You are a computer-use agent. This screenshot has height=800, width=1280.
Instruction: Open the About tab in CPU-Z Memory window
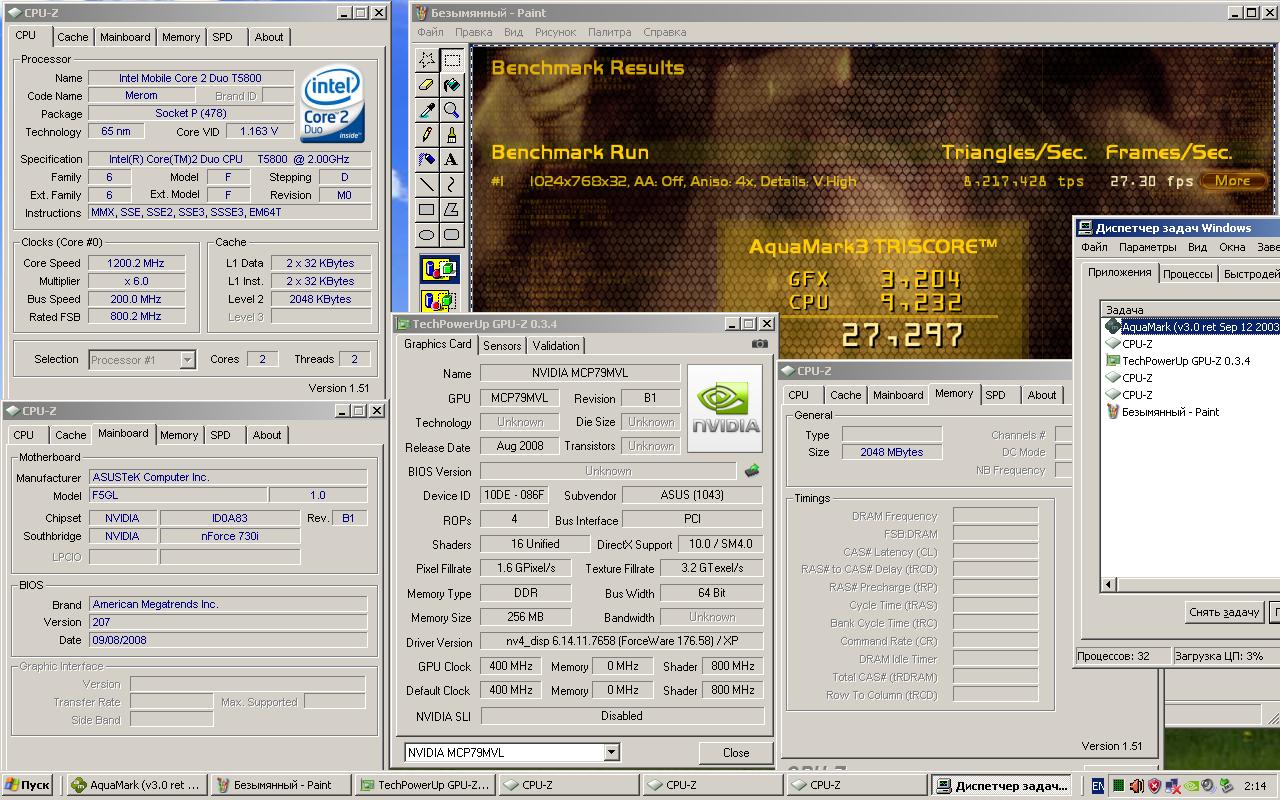pyautogui.click(x=1042, y=395)
